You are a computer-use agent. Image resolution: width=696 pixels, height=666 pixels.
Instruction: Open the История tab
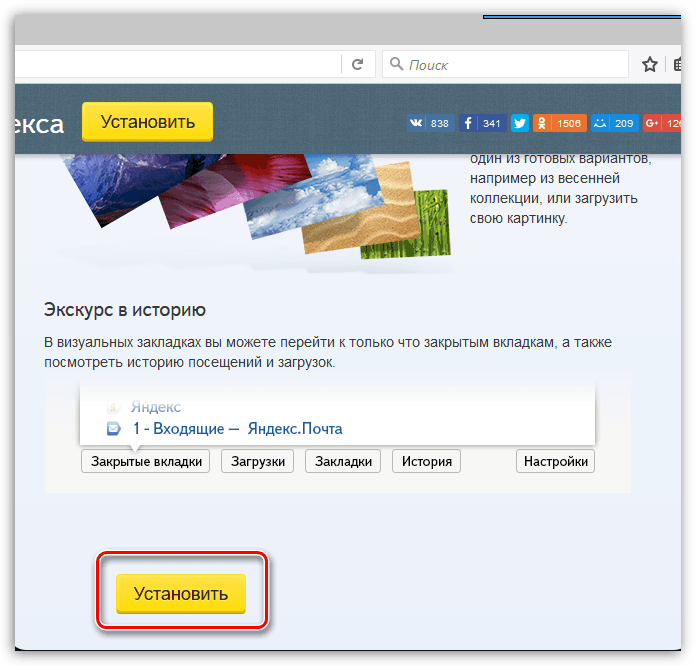click(x=426, y=461)
